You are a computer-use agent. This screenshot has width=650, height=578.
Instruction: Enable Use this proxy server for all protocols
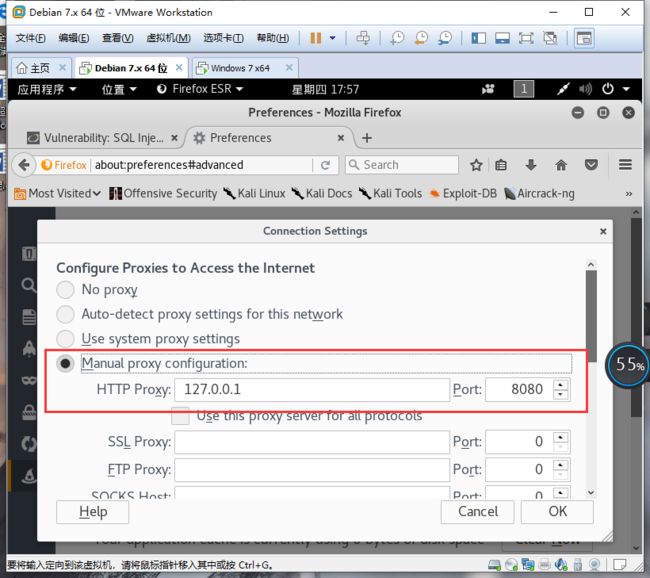tap(180, 416)
